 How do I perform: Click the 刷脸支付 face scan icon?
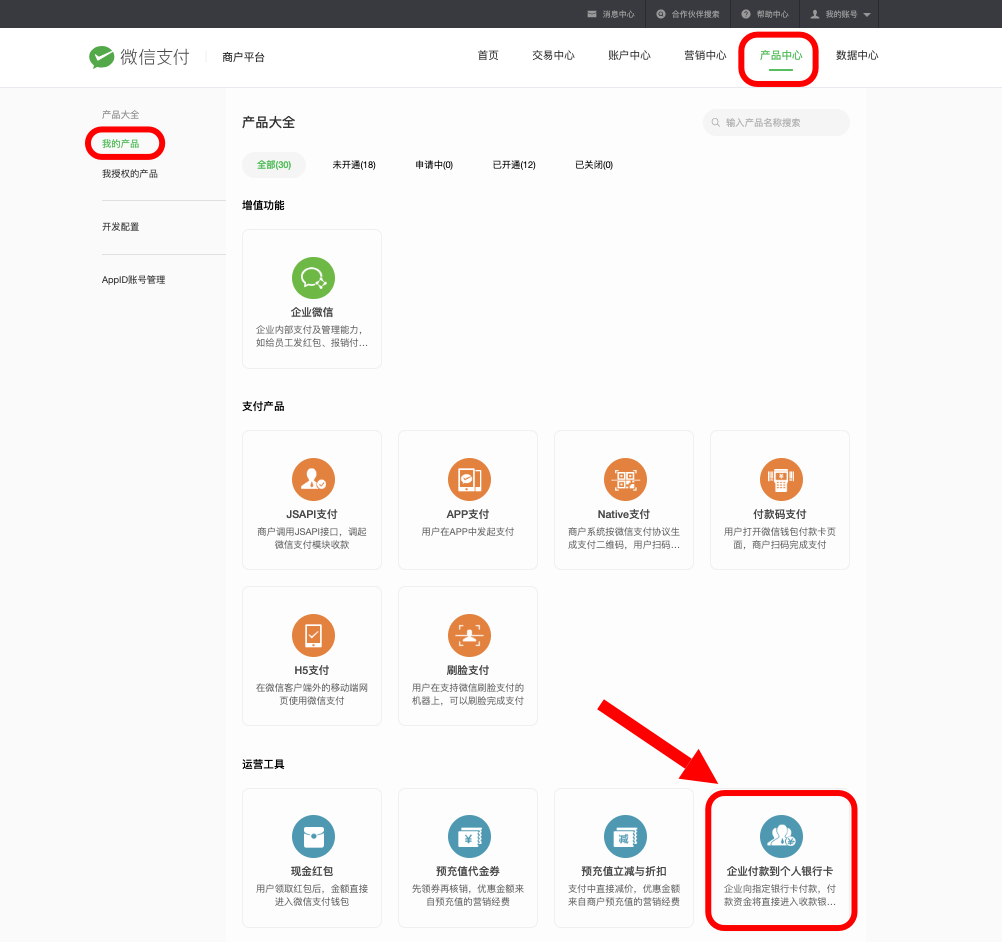click(468, 635)
